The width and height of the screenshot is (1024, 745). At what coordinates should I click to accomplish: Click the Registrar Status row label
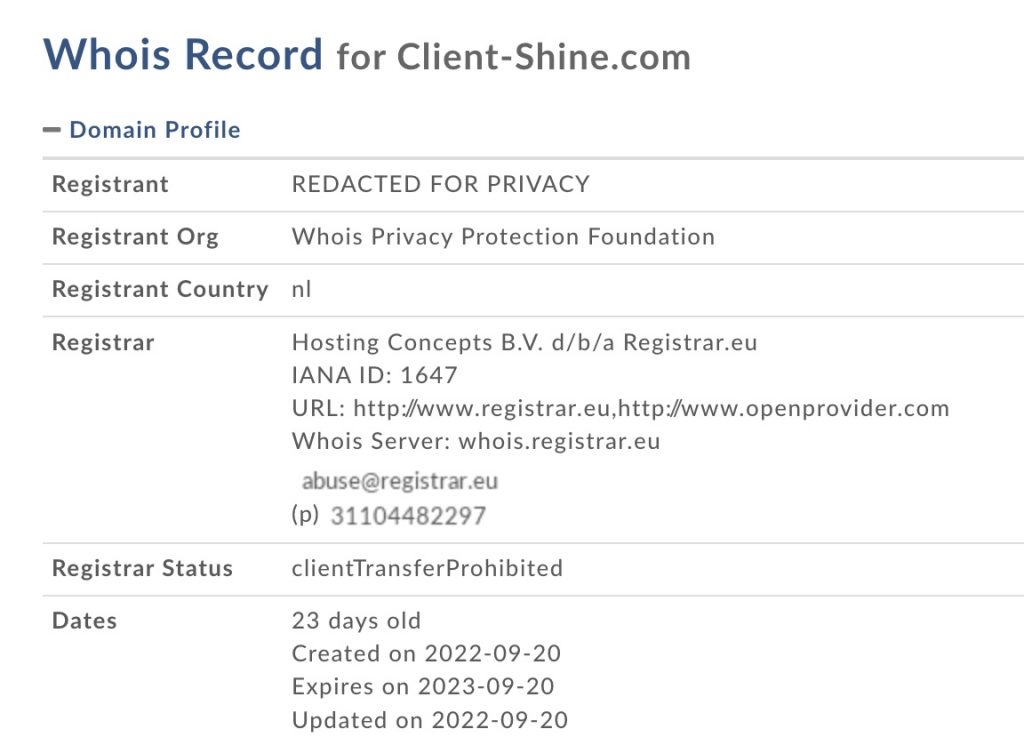pos(142,568)
